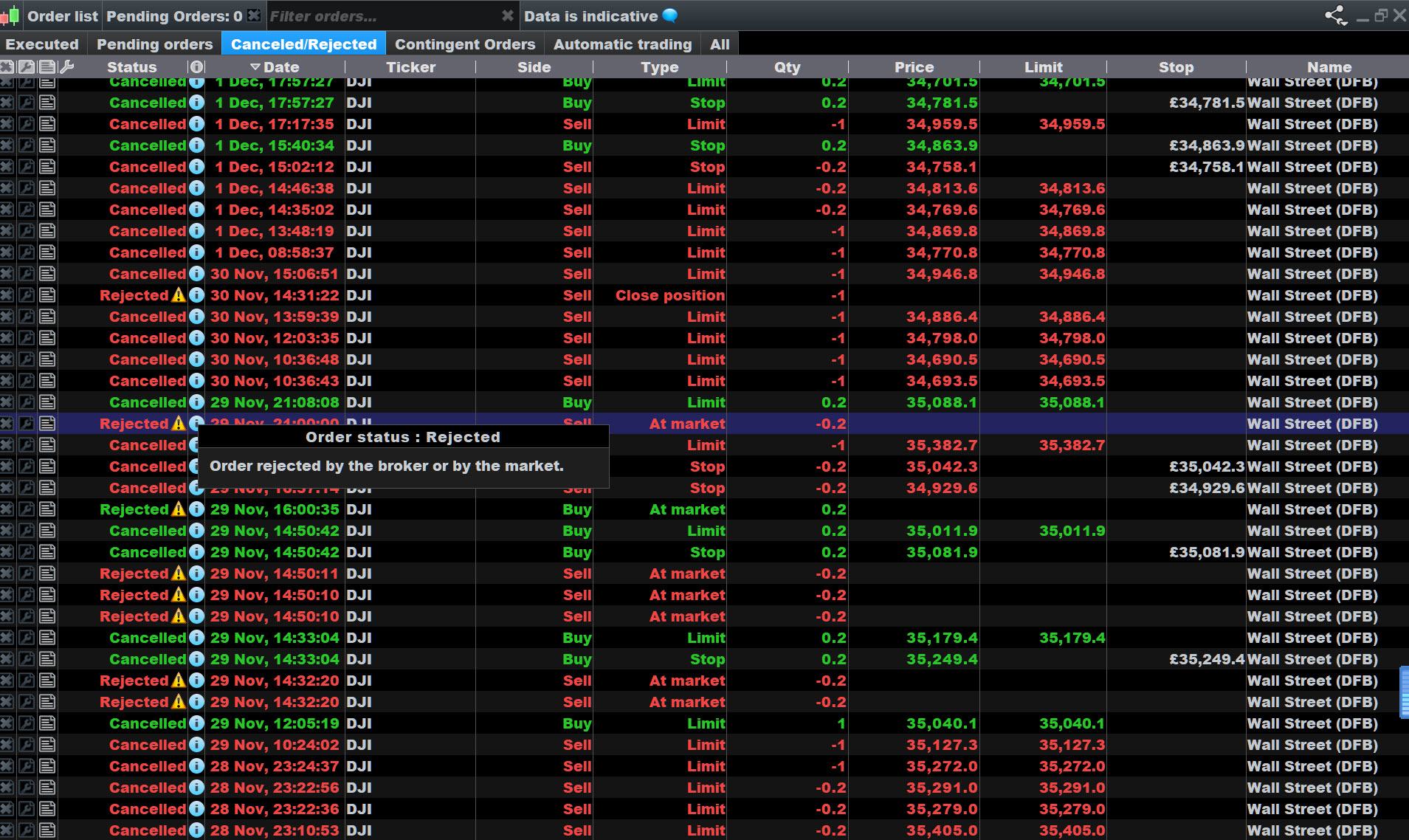
Task: Open info icon for 1 Dec, 08:58:37 order
Action: click(196, 252)
